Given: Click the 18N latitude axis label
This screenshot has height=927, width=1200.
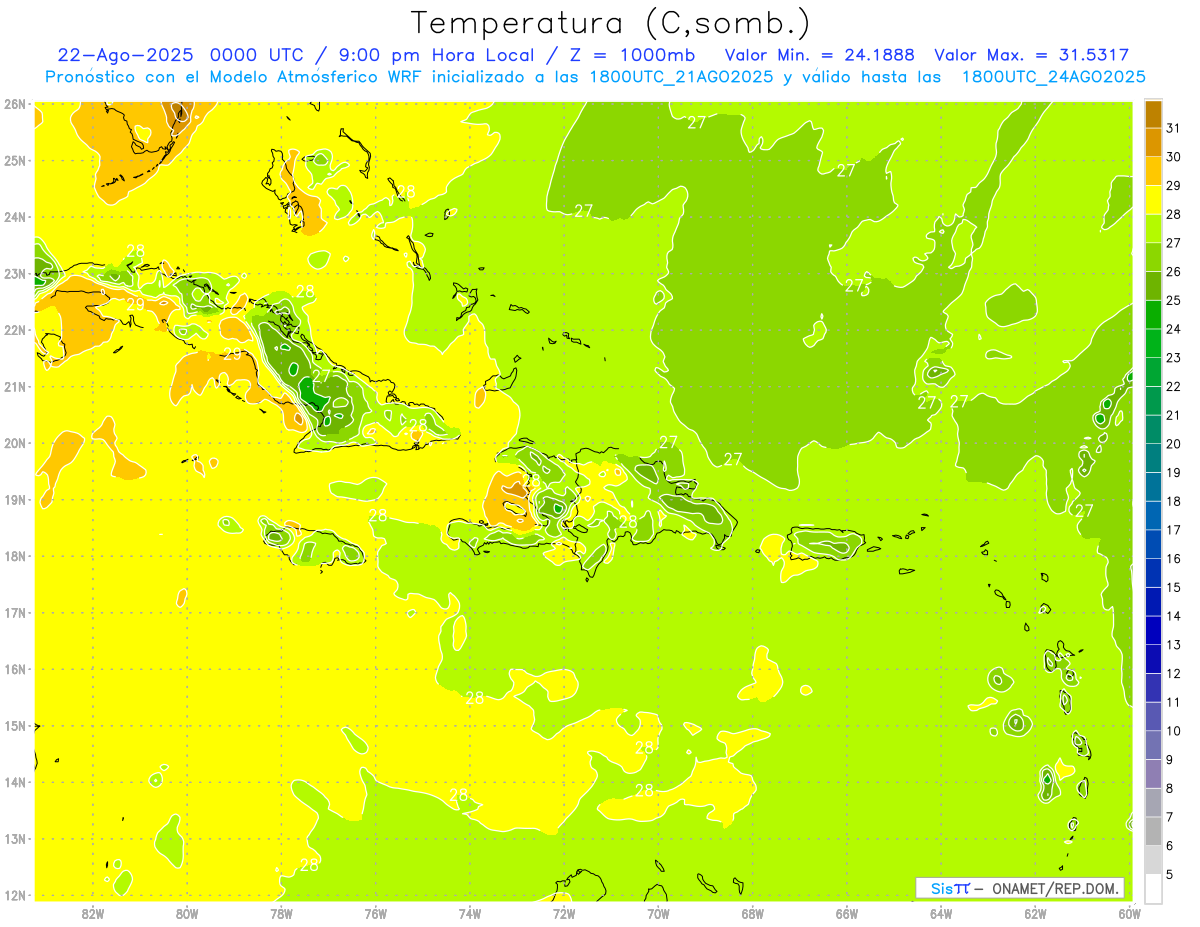Looking at the screenshot, I should 15,556.
